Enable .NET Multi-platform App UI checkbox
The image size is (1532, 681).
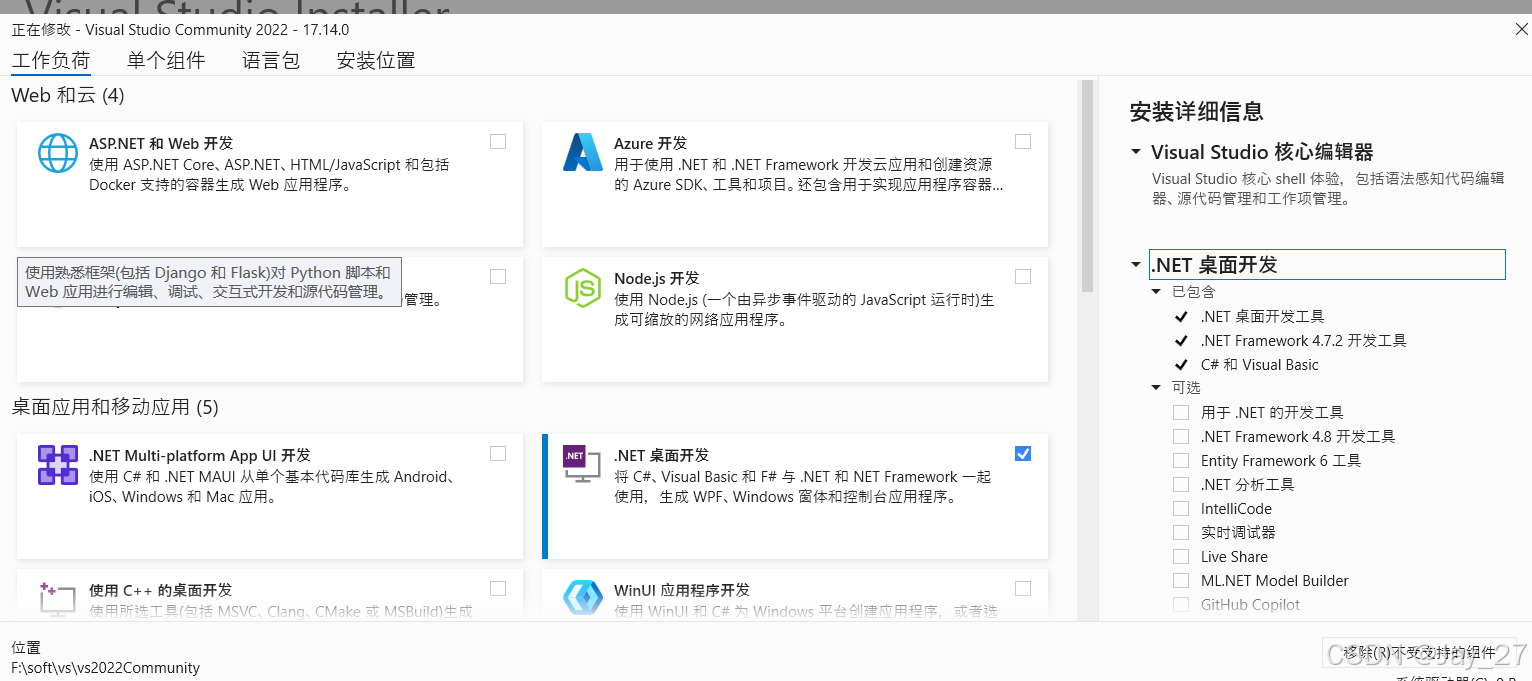pos(498,454)
